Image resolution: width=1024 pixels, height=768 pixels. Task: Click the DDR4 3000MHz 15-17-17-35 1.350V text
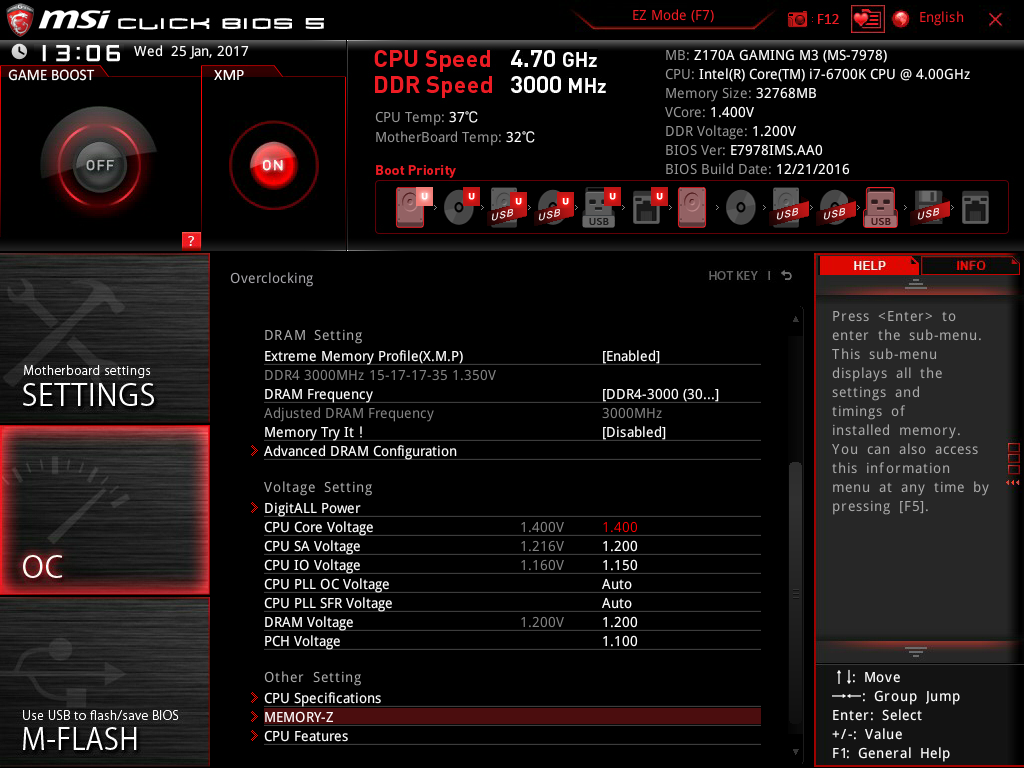pyautogui.click(x=379, y=375)
